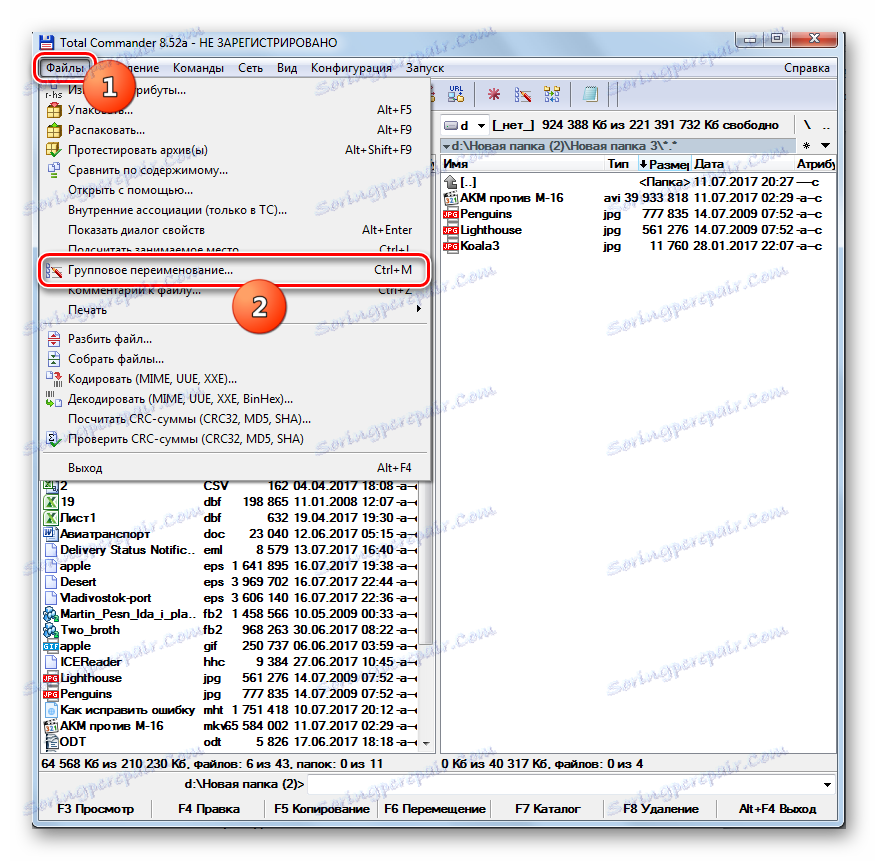Click the F7 Каталог button

click(548, 809)
